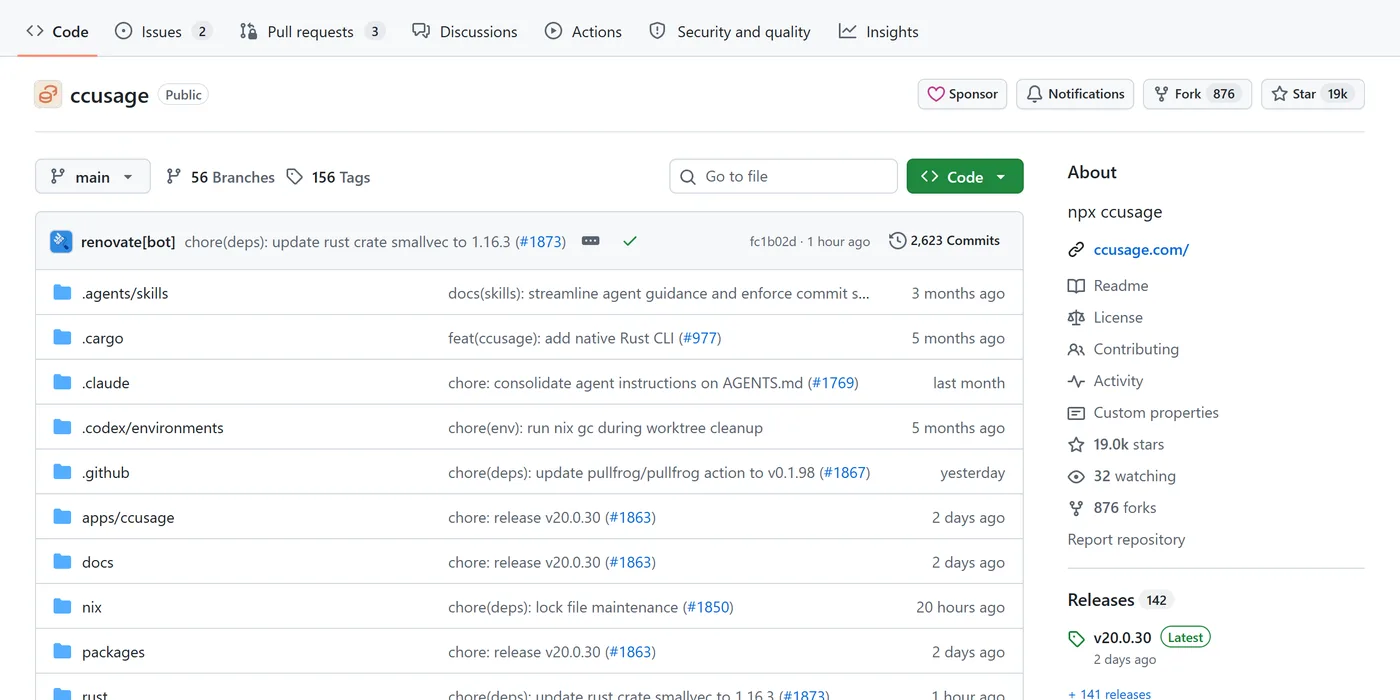The width and height of the screenshot is (1400, 700).
Task: Open the License link
Action: pyautogui.click(x=1105, y=318)
